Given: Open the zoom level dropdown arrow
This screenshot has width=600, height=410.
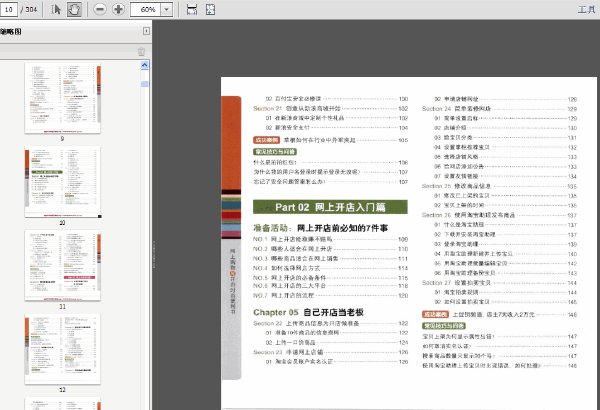Looking at the screenshot, I should pyautogui.click(x=166, y=9).
